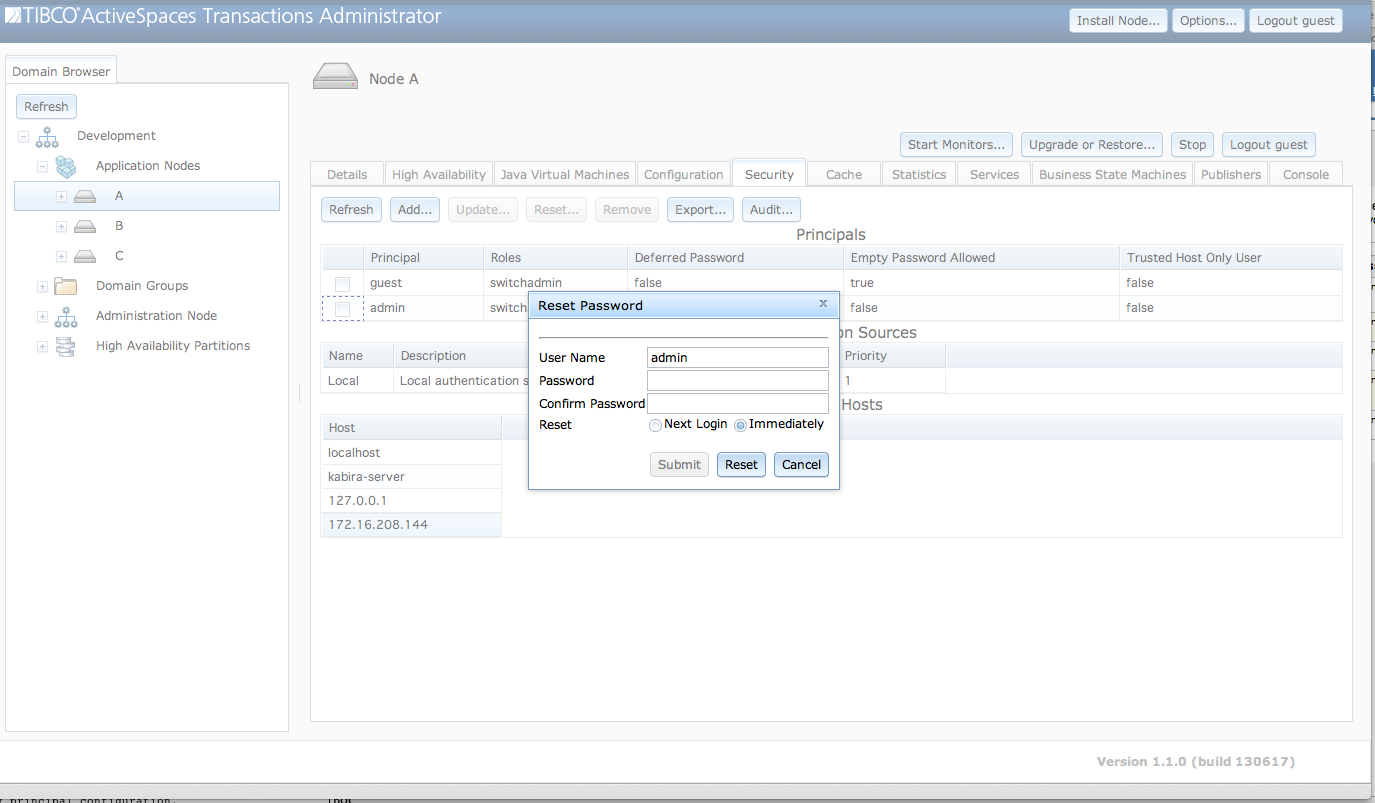This screenshot has width=1375, height=803.
Task: Click the node B drive icon
Action: pos(85,227)
